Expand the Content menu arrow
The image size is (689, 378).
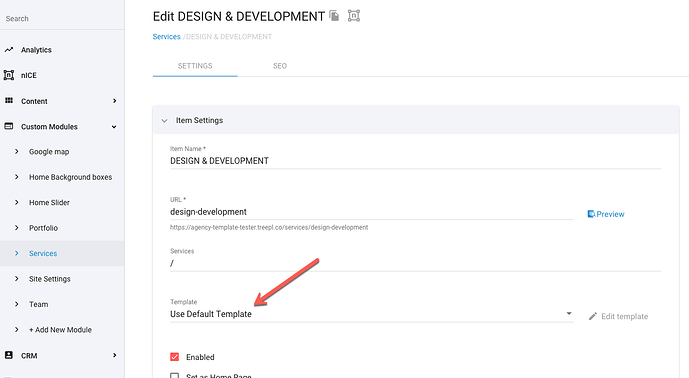point(114,101)
